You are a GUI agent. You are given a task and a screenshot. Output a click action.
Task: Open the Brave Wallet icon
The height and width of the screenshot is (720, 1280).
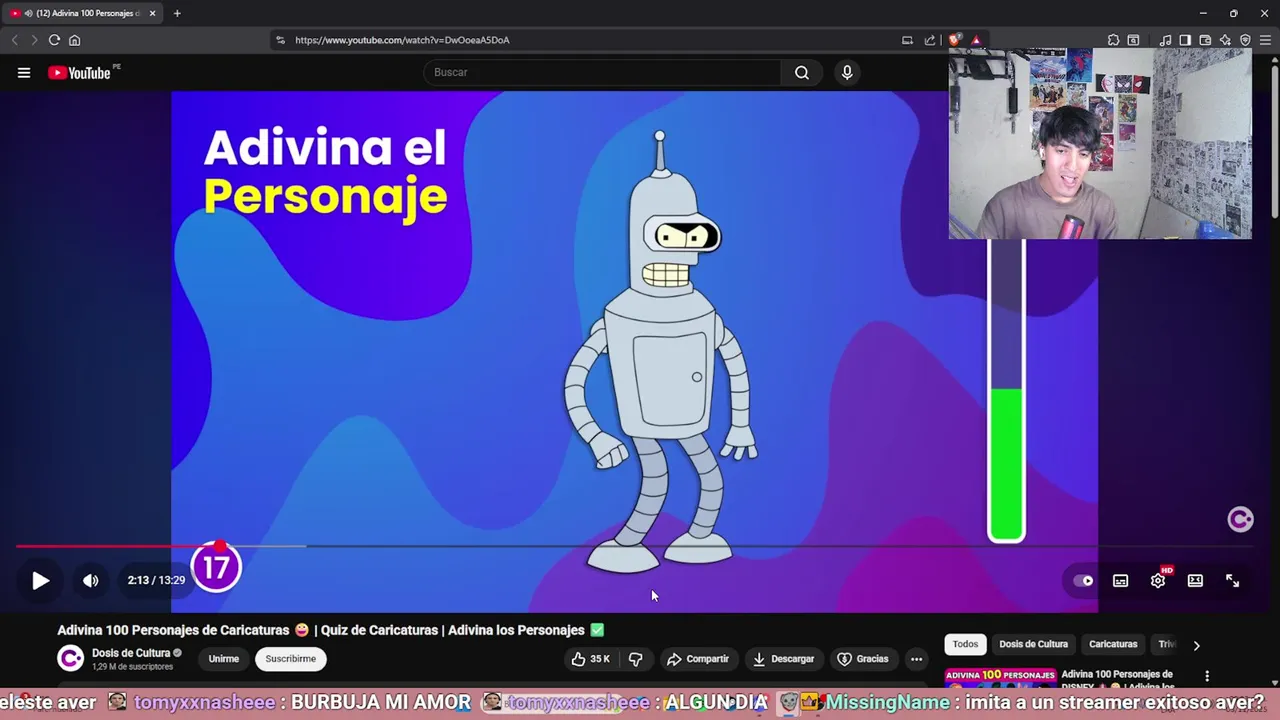click(1205, 40)
